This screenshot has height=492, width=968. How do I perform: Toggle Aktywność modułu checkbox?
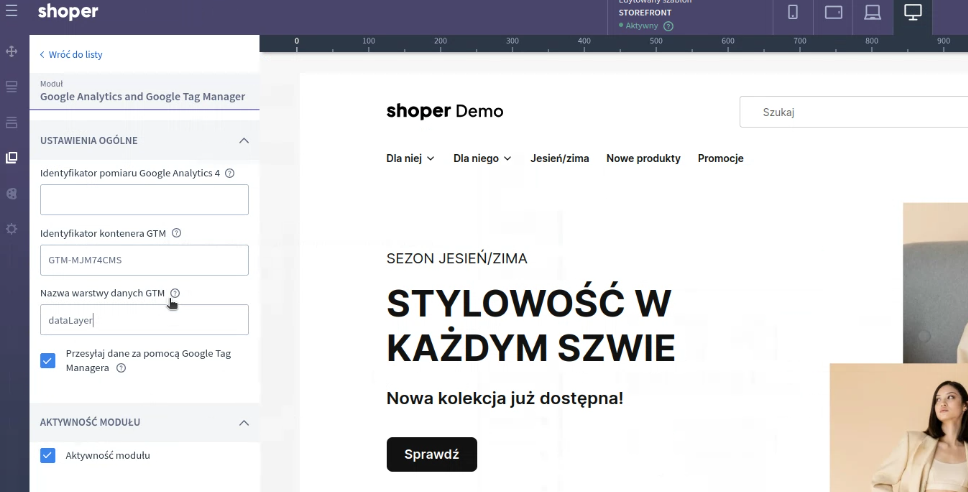click(x=48, y=456)
